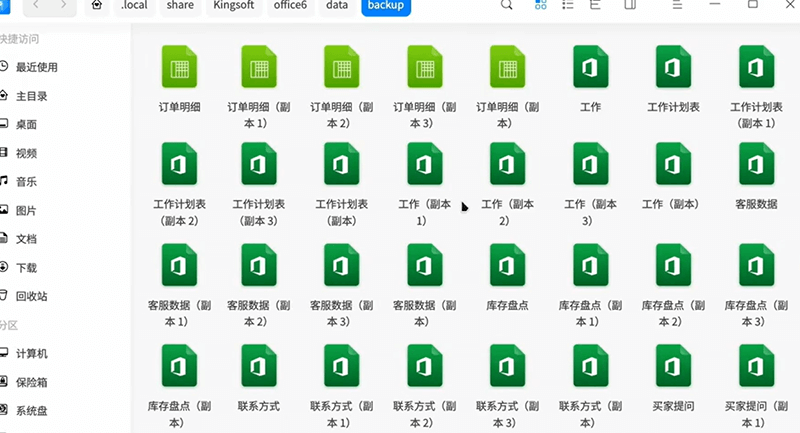Image resolution: width=800 pixels, height=433 pixels.
Task: Switch to list view mode
Action: pyautogui.click(x=567, y=5)
